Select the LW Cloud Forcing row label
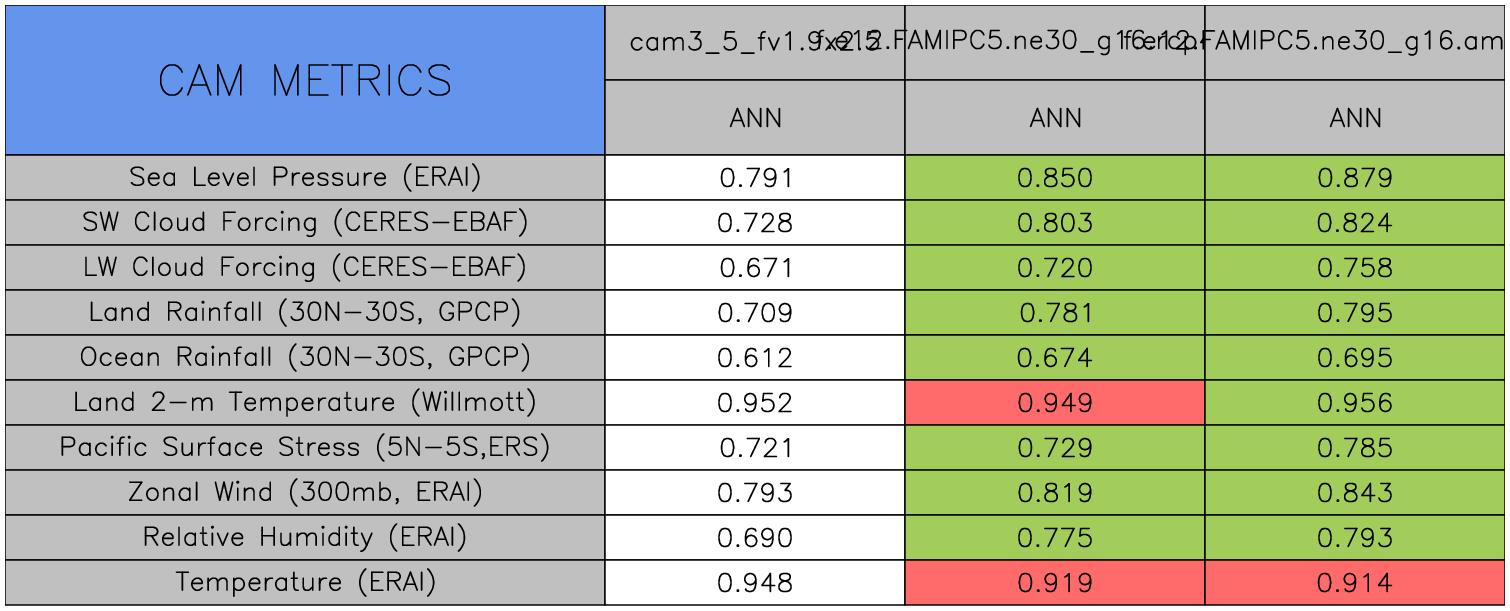 coord(305,268)
